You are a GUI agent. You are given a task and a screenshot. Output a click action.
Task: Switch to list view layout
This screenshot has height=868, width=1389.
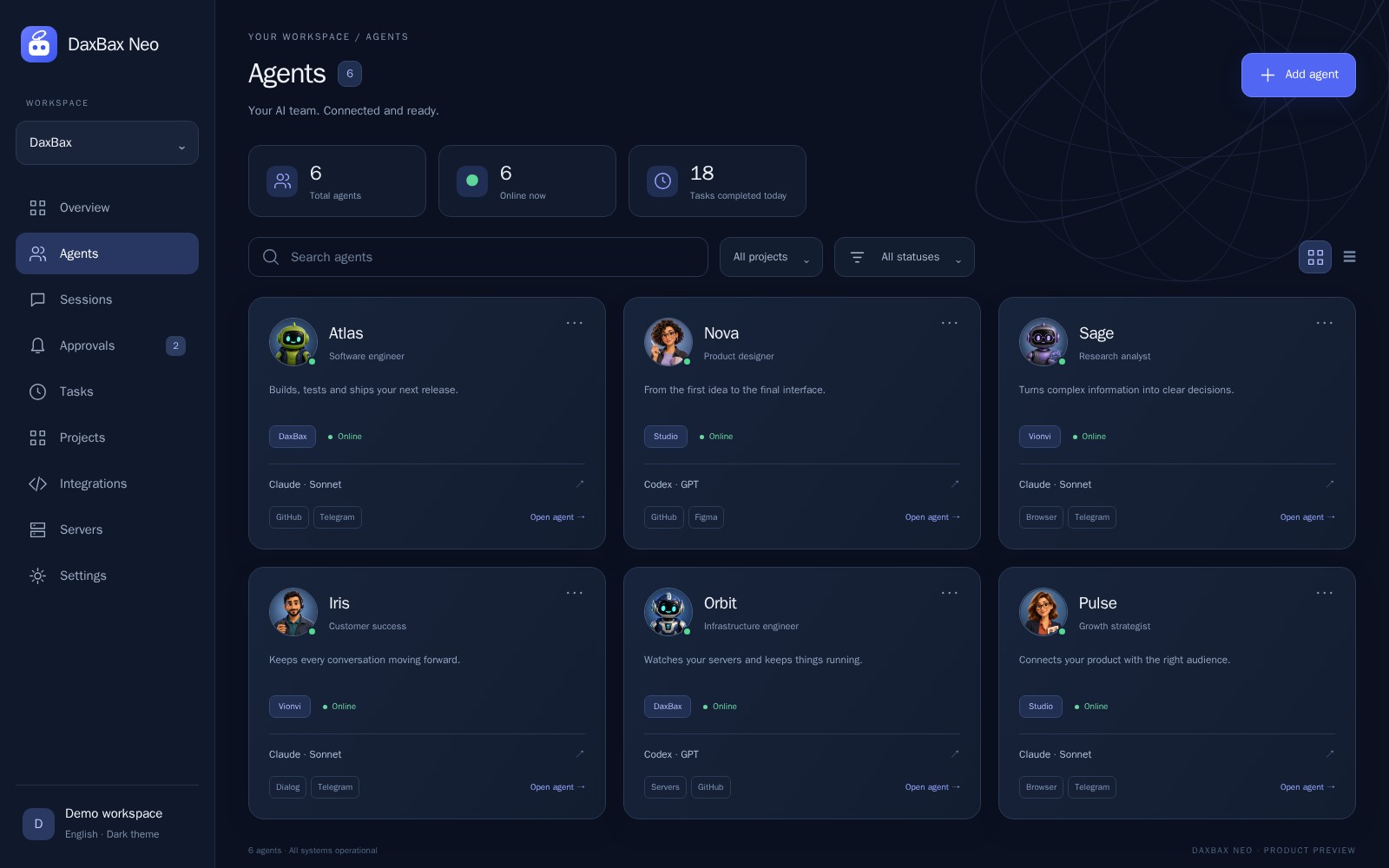point(1349,257)
